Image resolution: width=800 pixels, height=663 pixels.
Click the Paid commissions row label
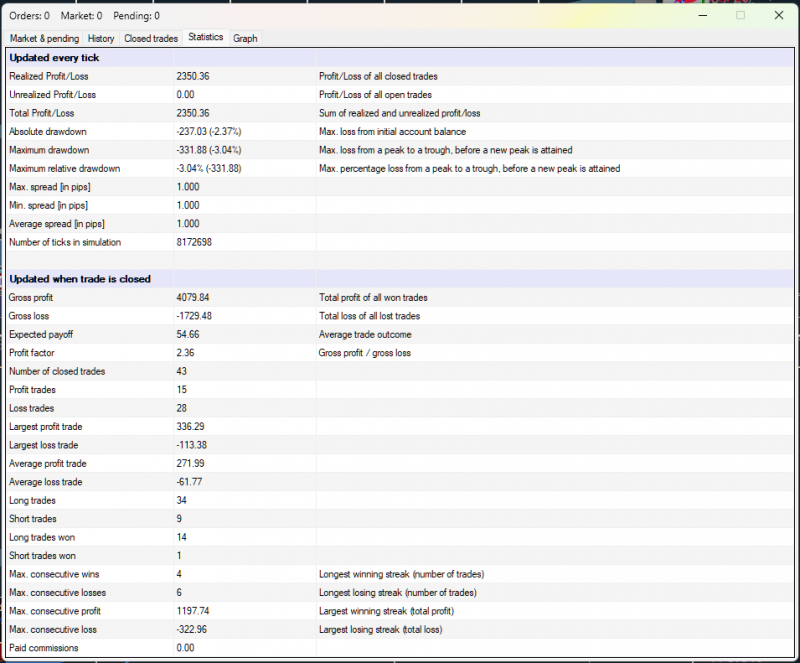42,648
